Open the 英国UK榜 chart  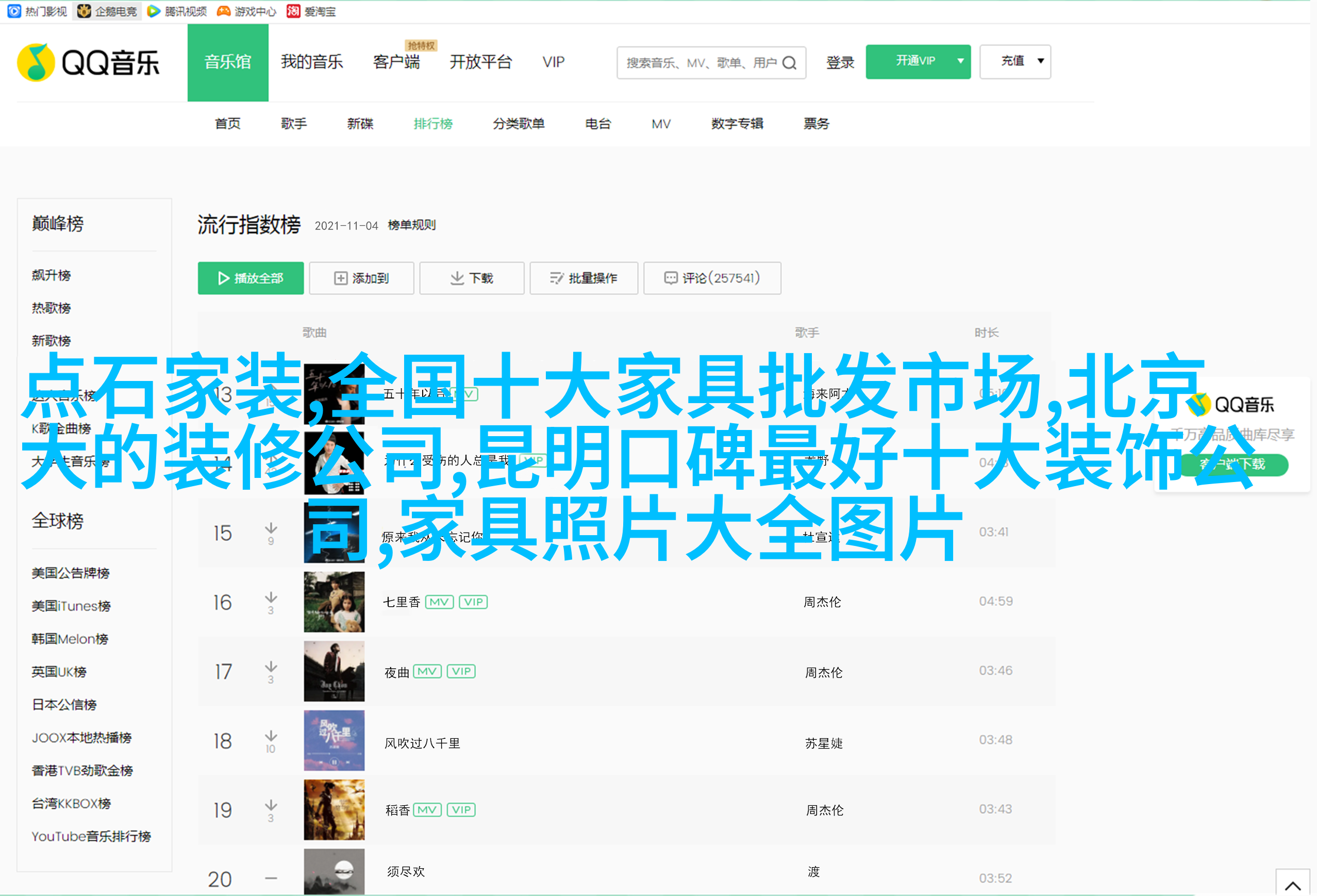pos(59,672)
